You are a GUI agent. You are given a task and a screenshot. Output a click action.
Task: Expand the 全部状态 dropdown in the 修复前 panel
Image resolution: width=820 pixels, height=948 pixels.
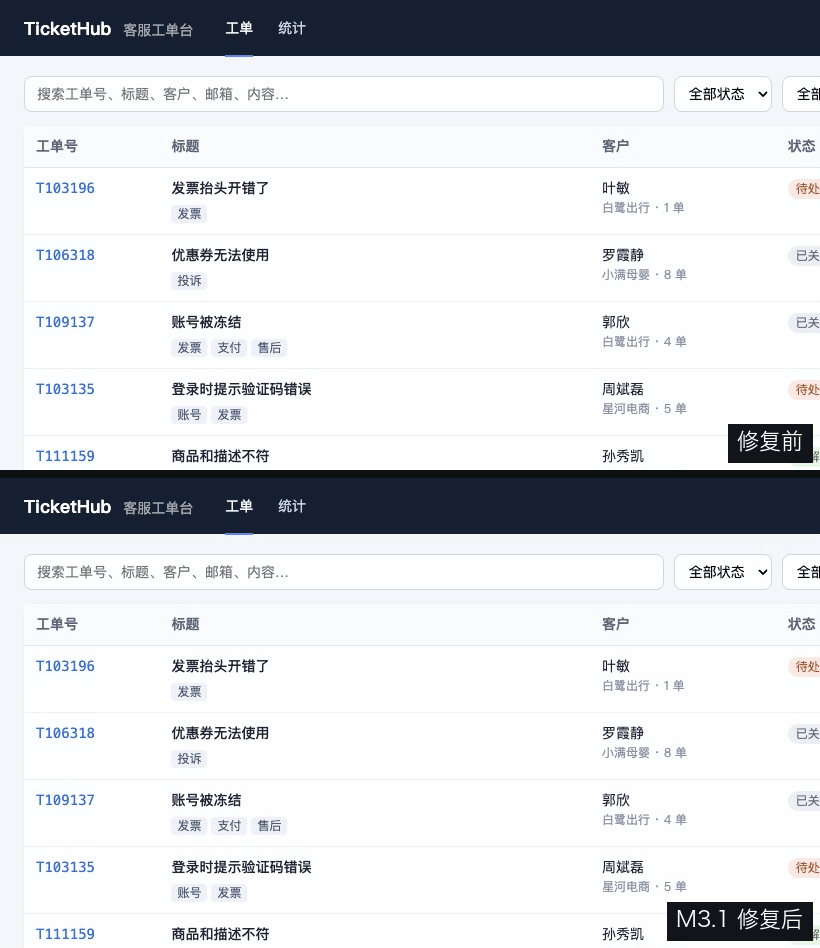[723, 94]
